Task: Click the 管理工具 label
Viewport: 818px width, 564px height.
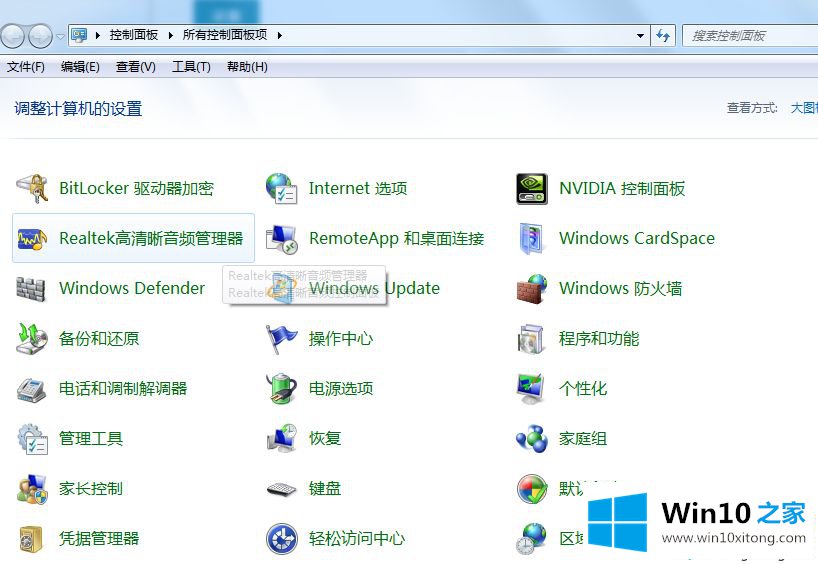Action: point(91,439)
